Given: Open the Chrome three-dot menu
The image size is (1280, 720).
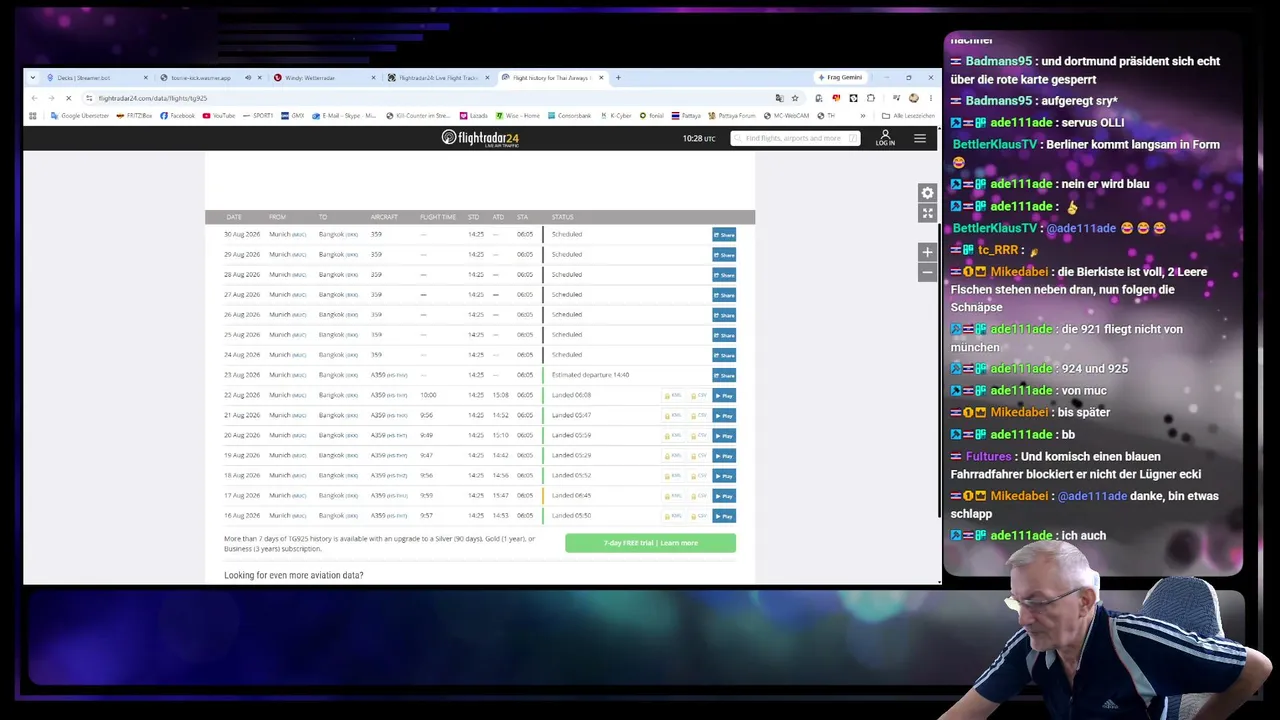Looking at the screenshot, I should click(x=931, y=98).
